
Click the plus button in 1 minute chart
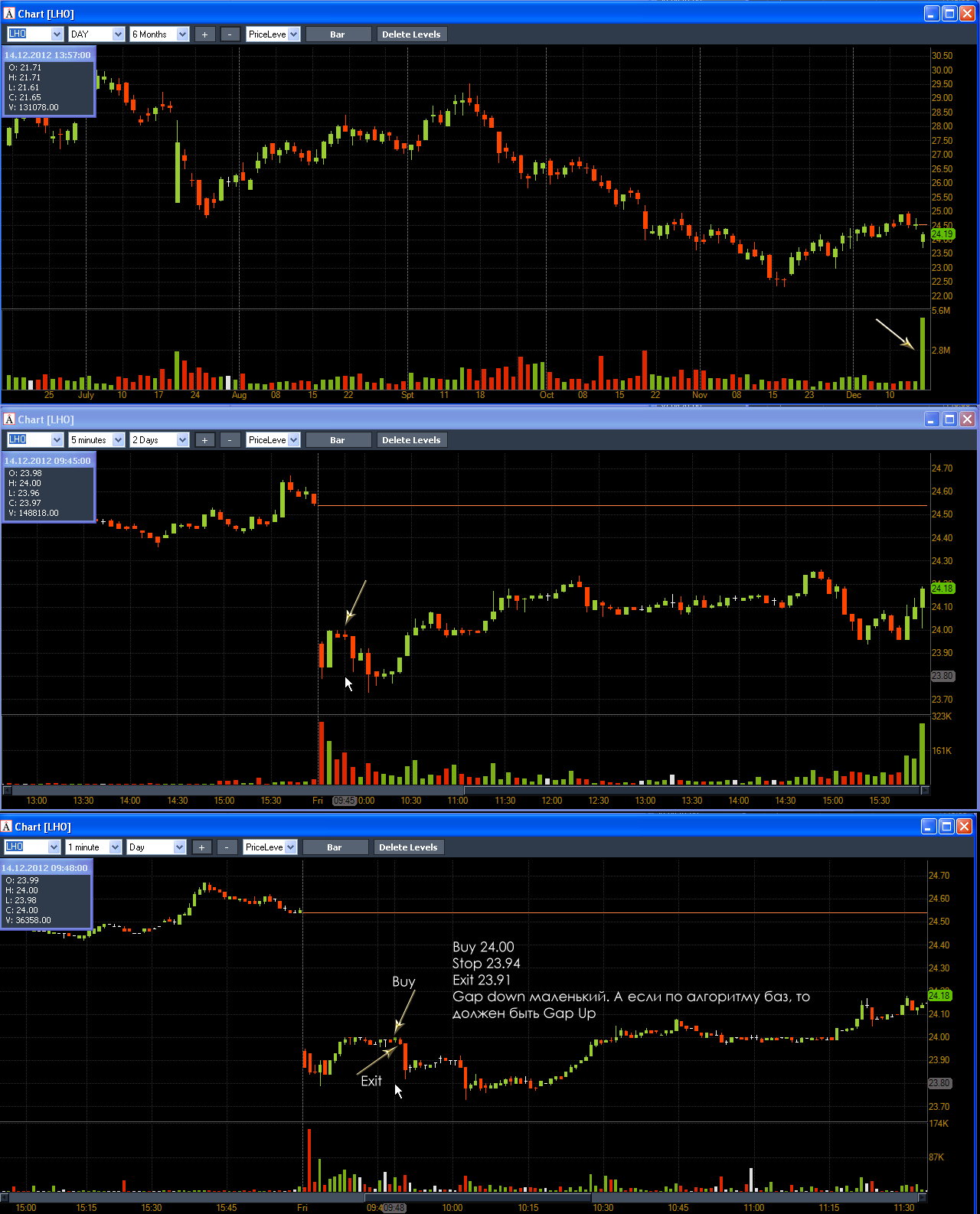[201, 847]
